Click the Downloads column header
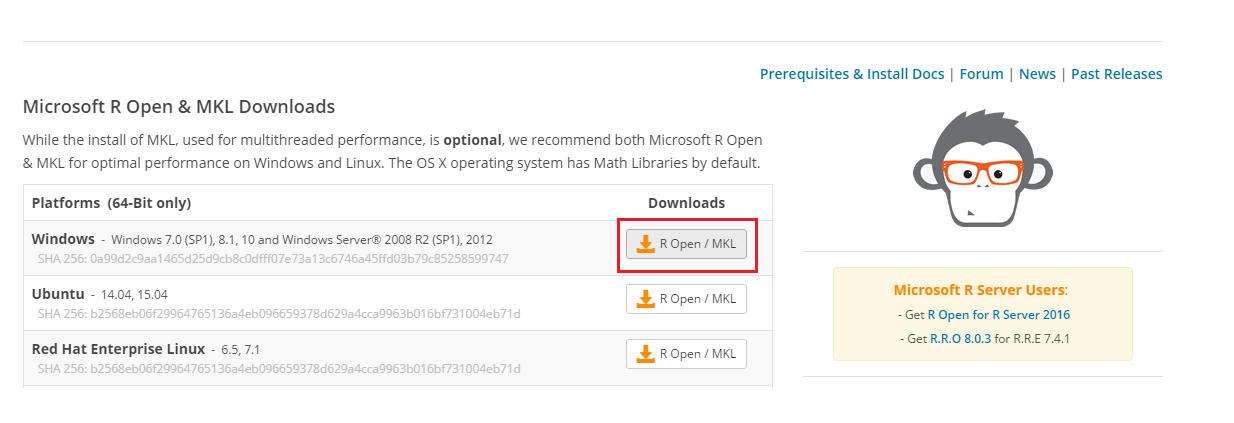This screenshot has width=1234, height=423. pos(686,203)
